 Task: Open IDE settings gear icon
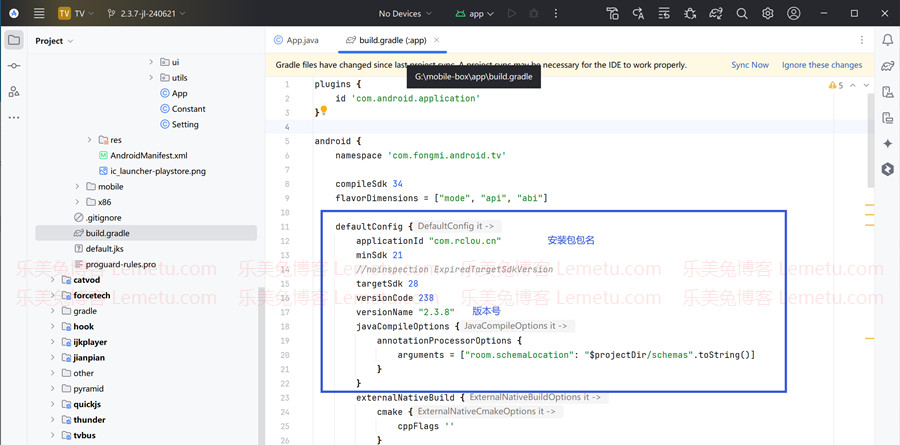(x=768, y=14)
